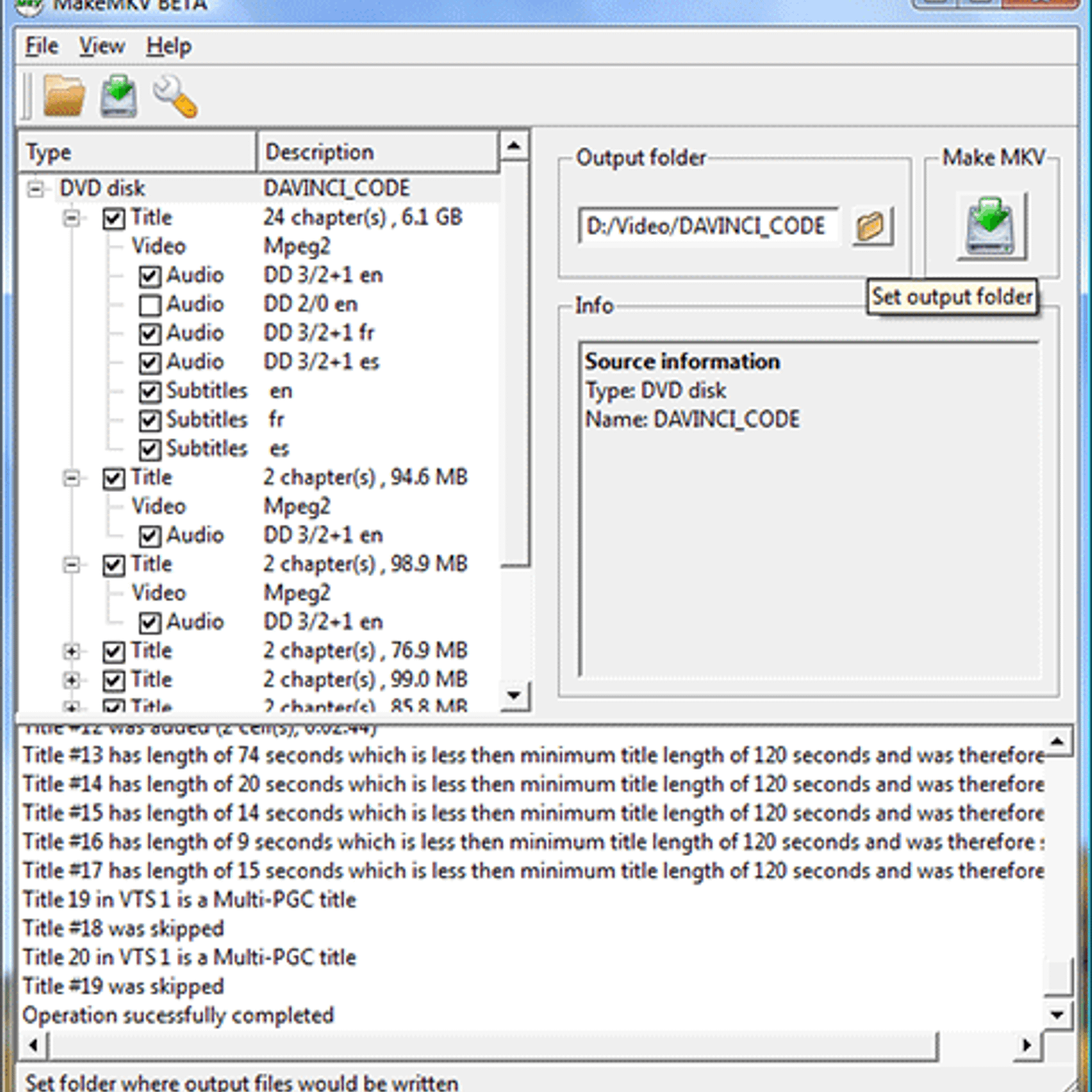
Task: Click the log vertical scrollbar thumb
Action: (x=1058, y=977)
